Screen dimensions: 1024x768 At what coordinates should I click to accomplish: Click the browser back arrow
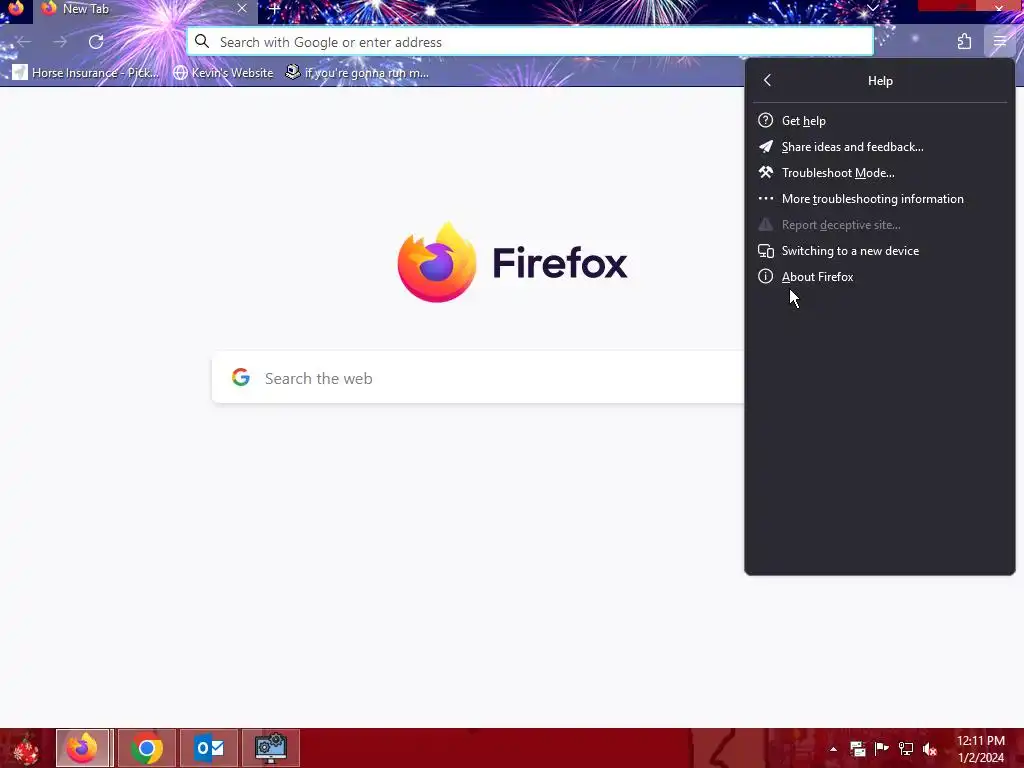tap(24, 42)
